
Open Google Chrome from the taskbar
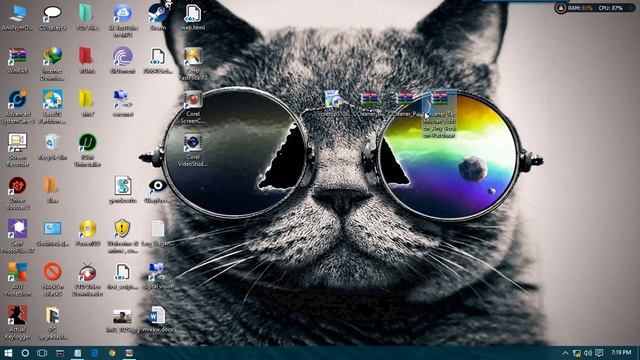[112, 353]
